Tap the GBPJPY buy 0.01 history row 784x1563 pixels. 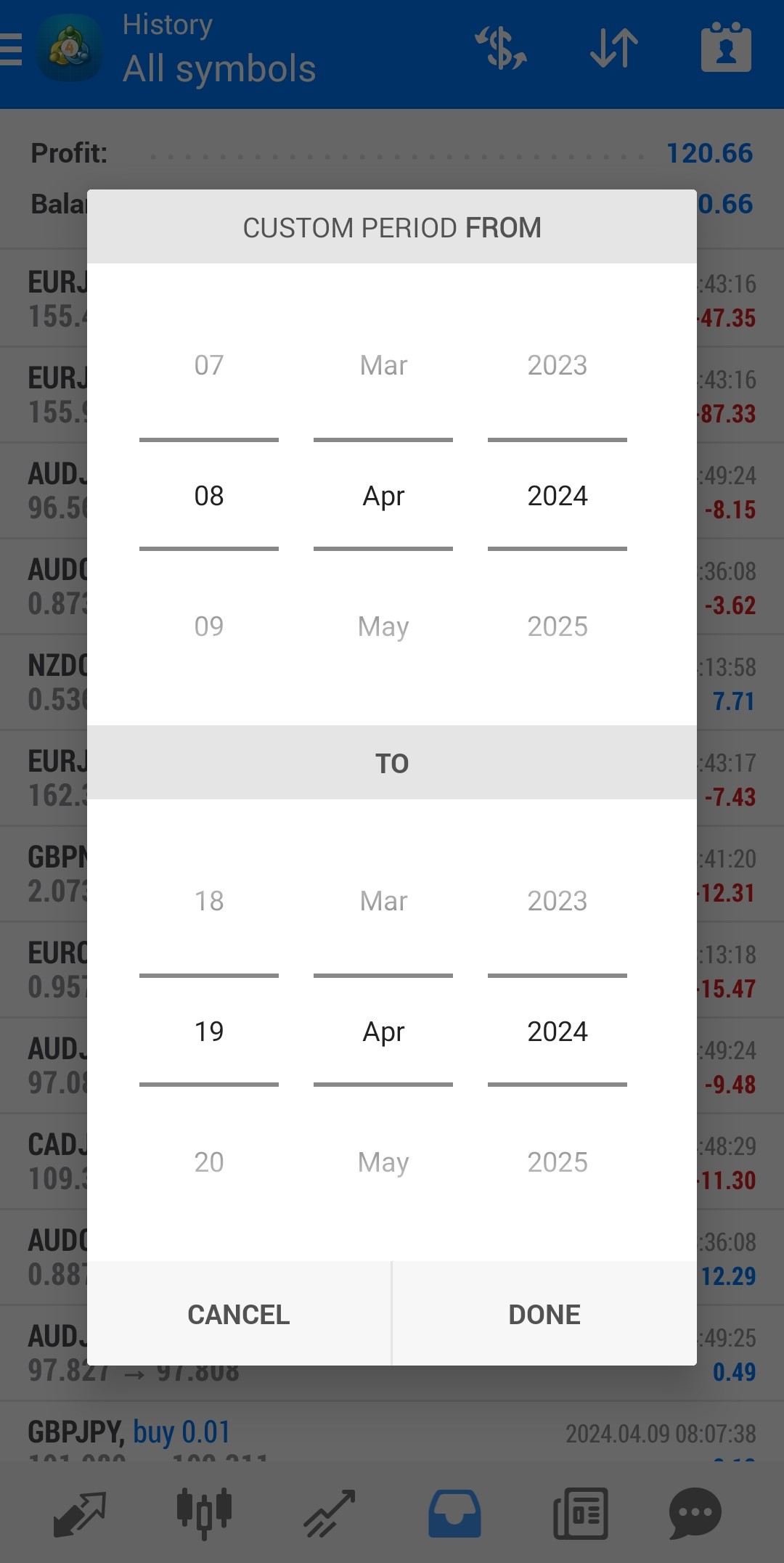392,1434
